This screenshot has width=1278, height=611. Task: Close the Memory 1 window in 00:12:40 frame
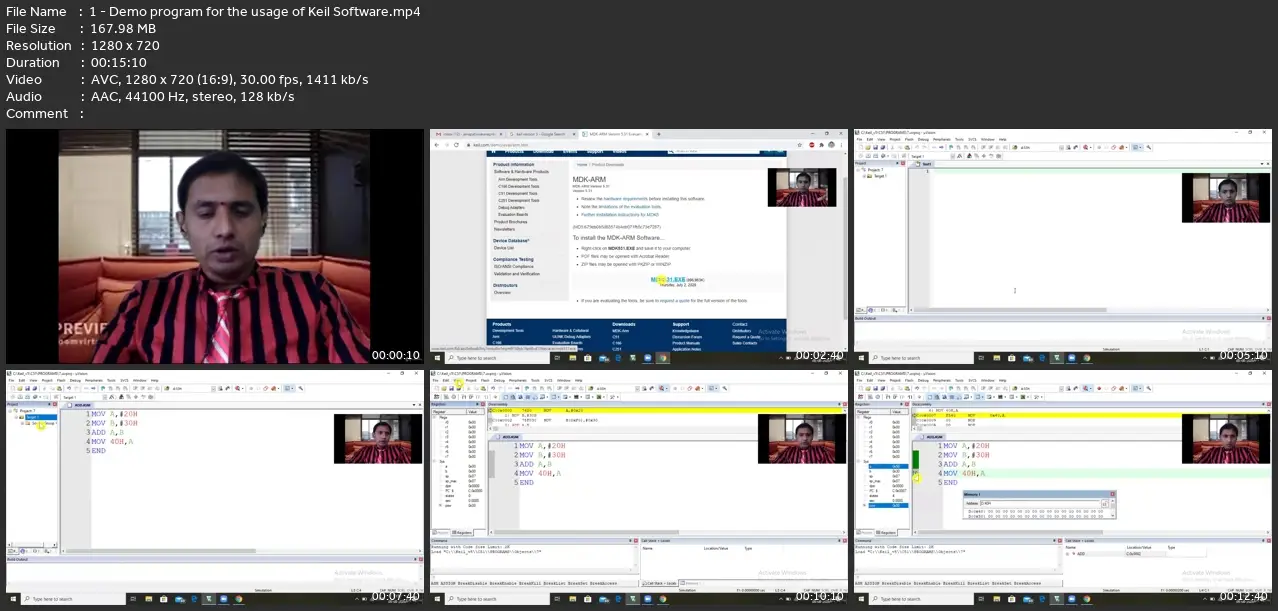point(1112,494)
